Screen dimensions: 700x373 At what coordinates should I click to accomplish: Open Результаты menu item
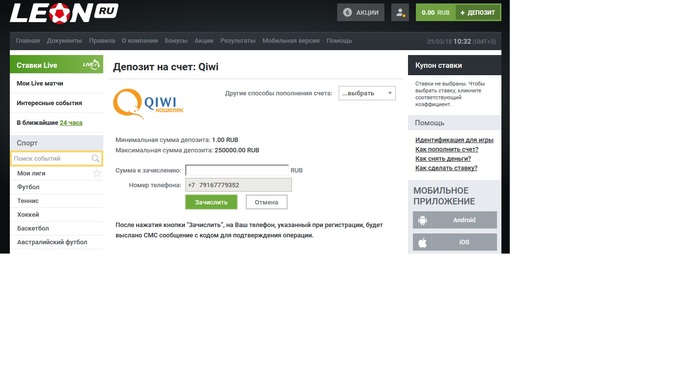pyautogui.click(x=238, y=41)
